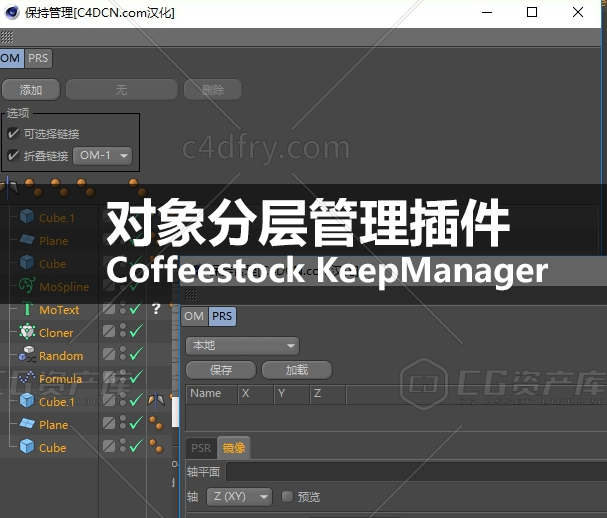Toggle the green checkmark on Random

(136, 354)
